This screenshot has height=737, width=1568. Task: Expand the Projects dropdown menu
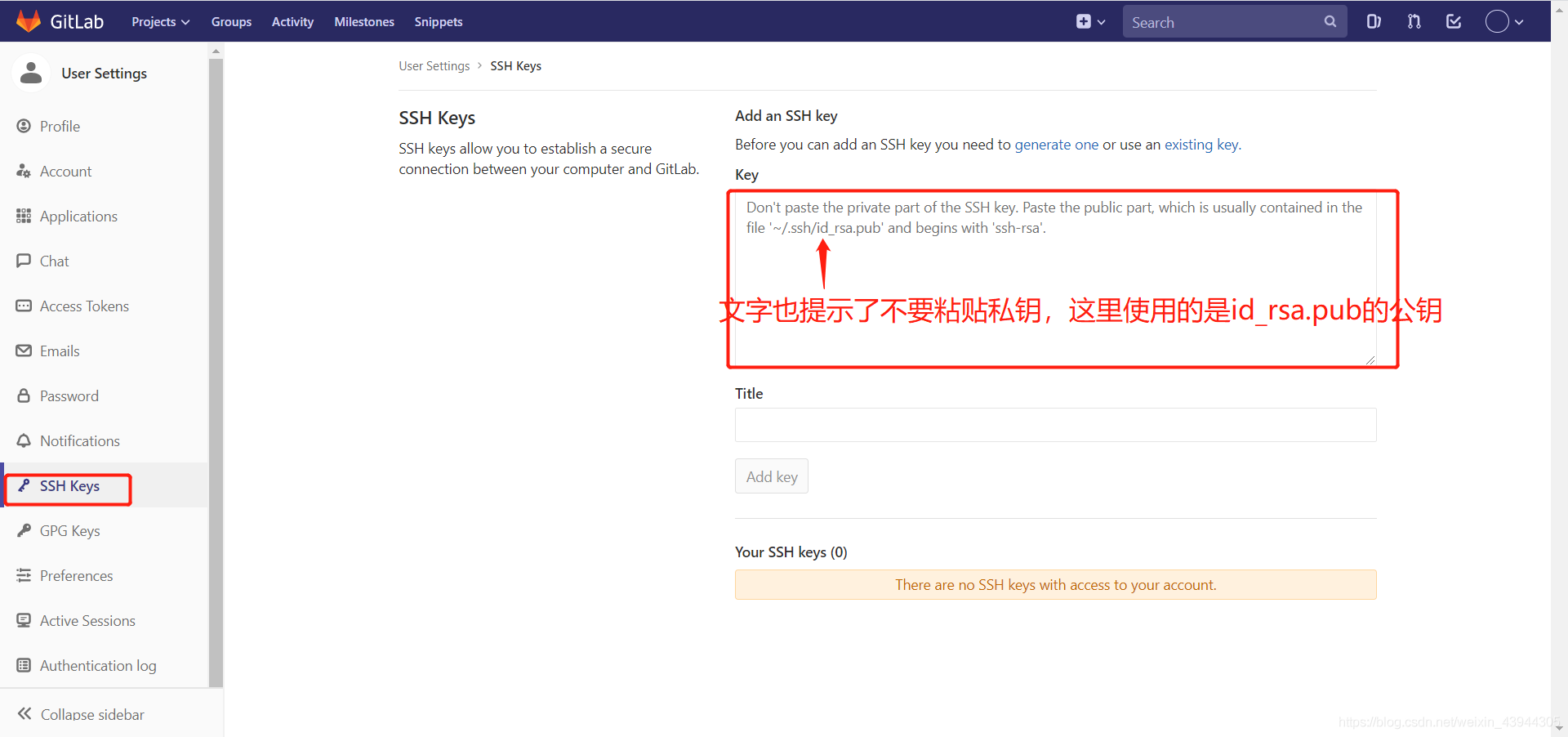[x=161, y=22]
